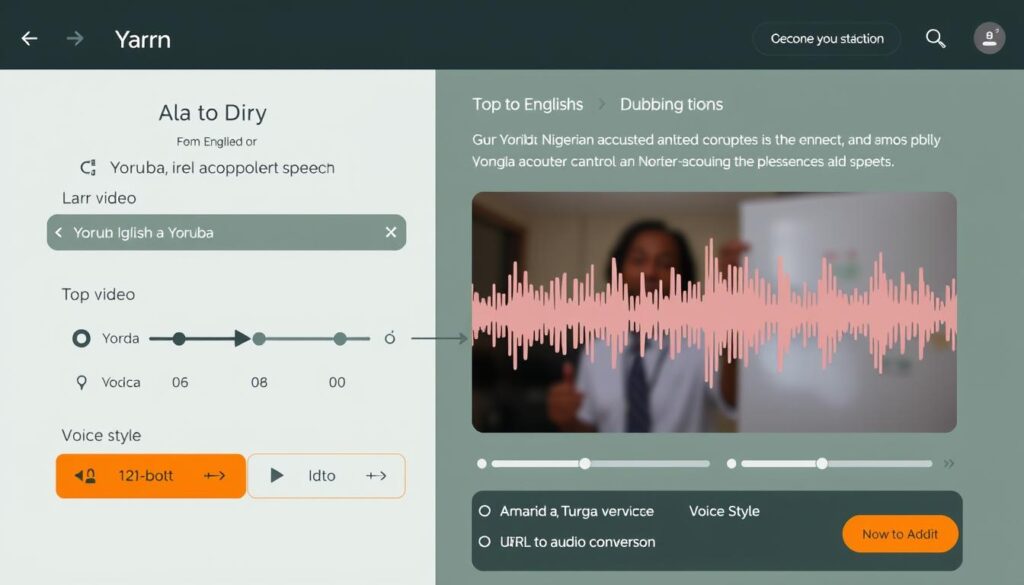Expand the chevron on the Yorub Iglish a Yoruba field

click(58, 232)
